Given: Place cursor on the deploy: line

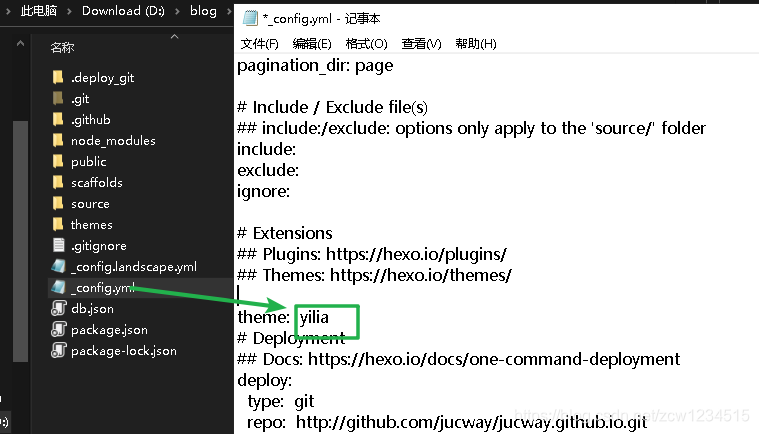Looking at the screenshot, I should [x=265, y=380].
